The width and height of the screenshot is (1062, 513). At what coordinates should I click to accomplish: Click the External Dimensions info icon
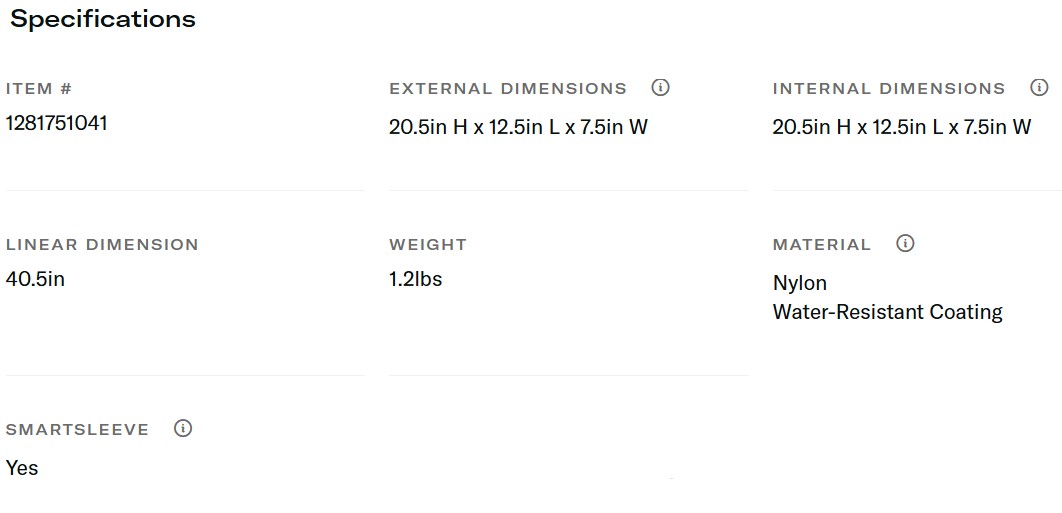pos(660,87)
